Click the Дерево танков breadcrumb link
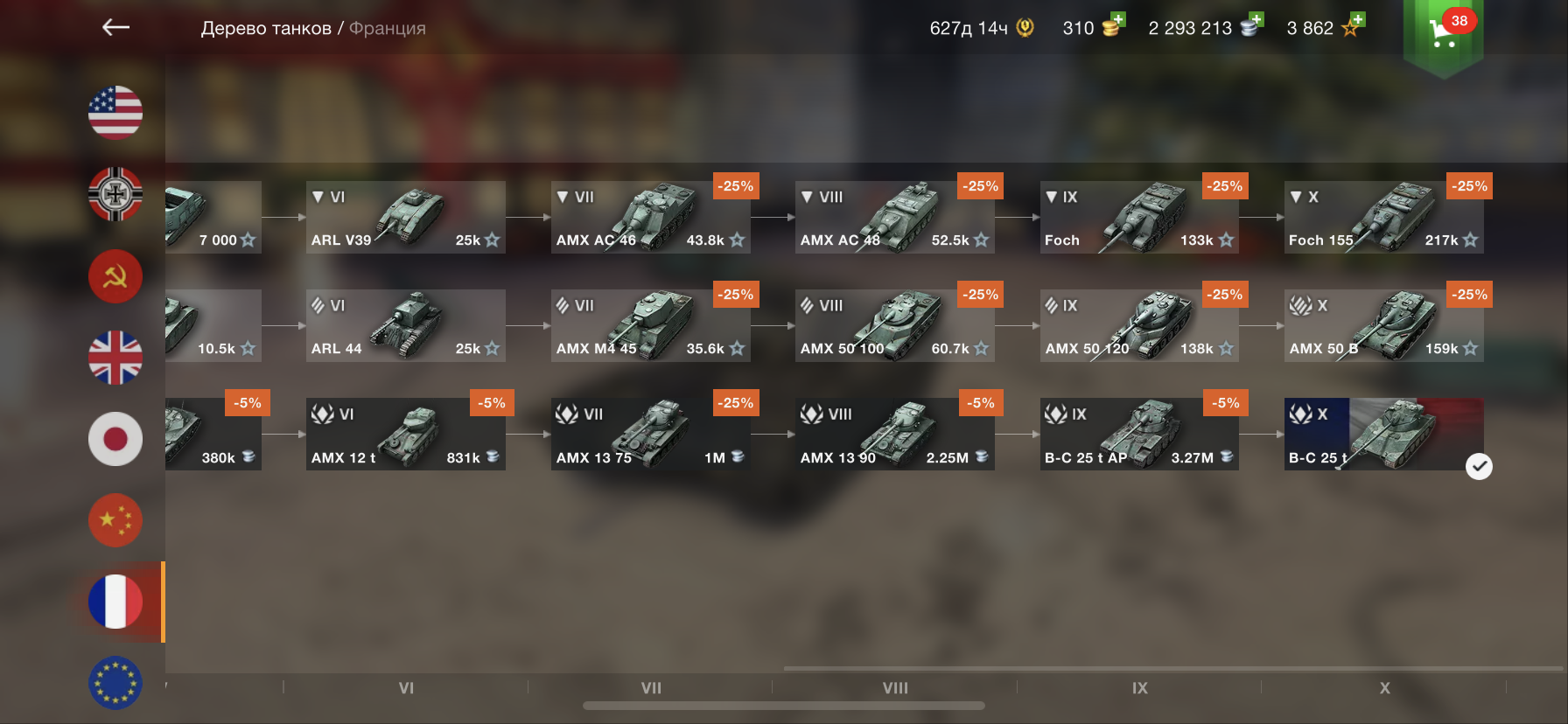The height and width of the screenshot is (724, 1568). [x=266, y=28]
